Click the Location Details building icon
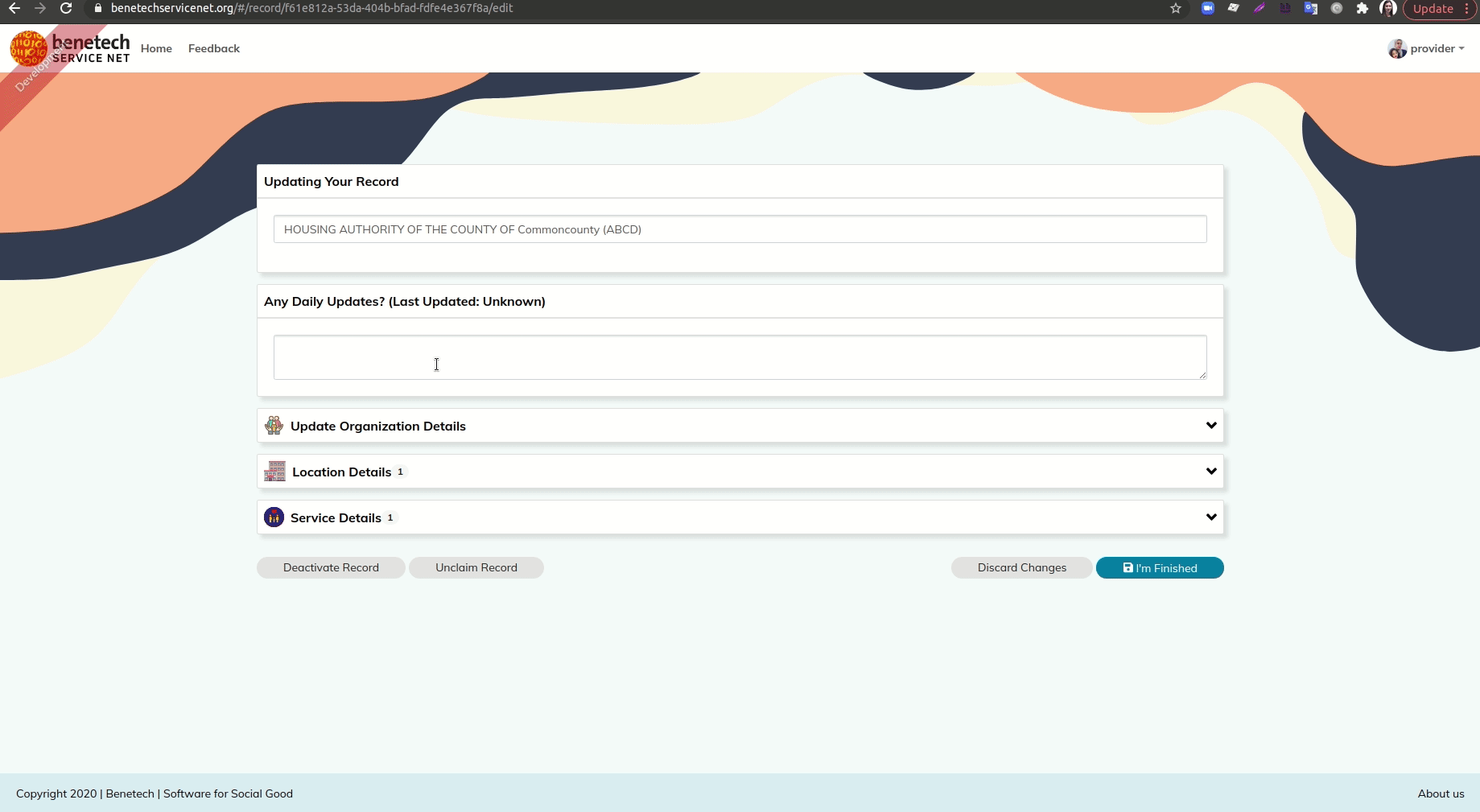1480x812 pixels. (274, 472)
